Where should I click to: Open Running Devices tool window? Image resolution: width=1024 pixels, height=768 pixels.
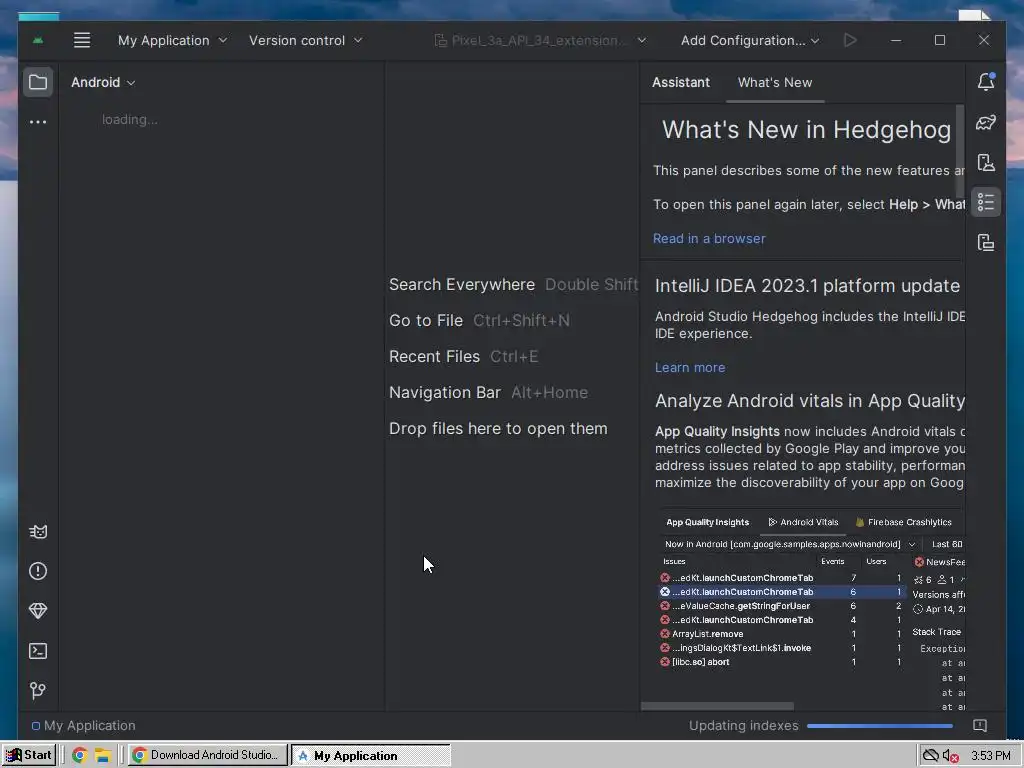986,243
